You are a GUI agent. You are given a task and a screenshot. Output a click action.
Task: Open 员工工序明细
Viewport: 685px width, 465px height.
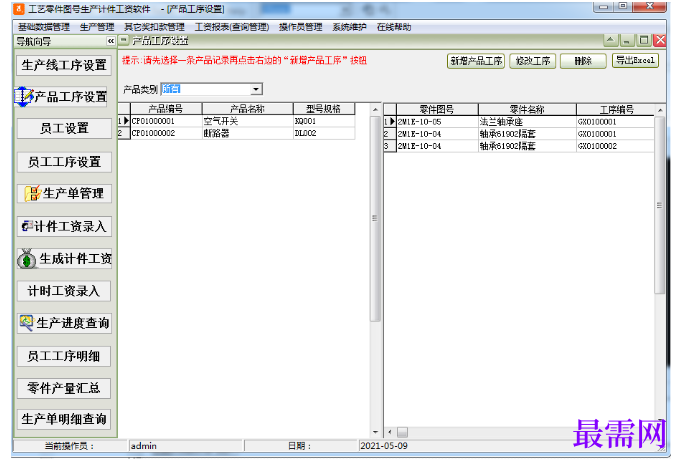click(64, 356)
